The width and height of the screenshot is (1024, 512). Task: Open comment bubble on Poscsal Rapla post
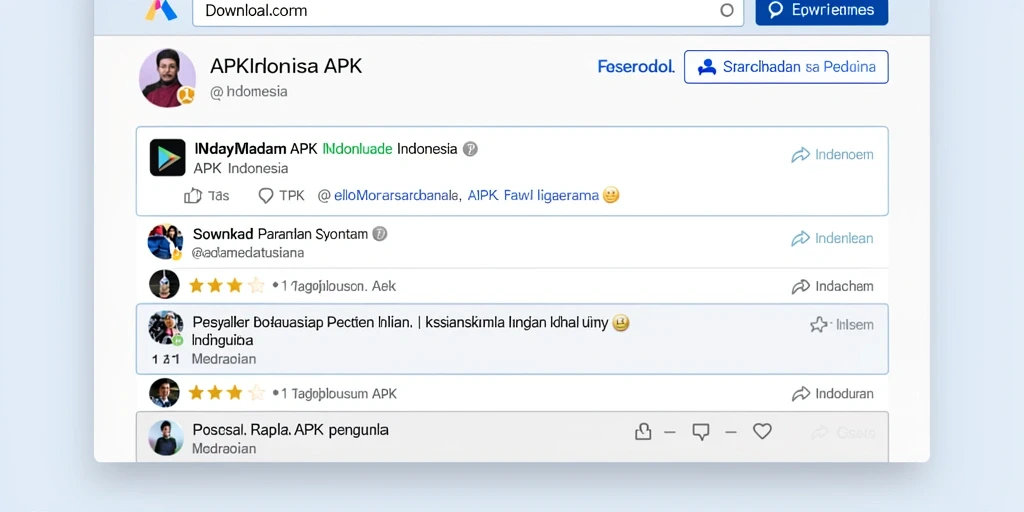click(x=701, y=432)
